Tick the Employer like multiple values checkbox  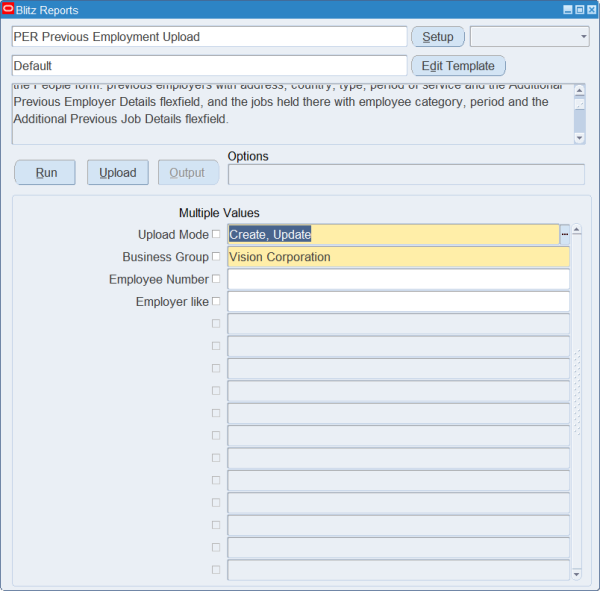(216, 301)
